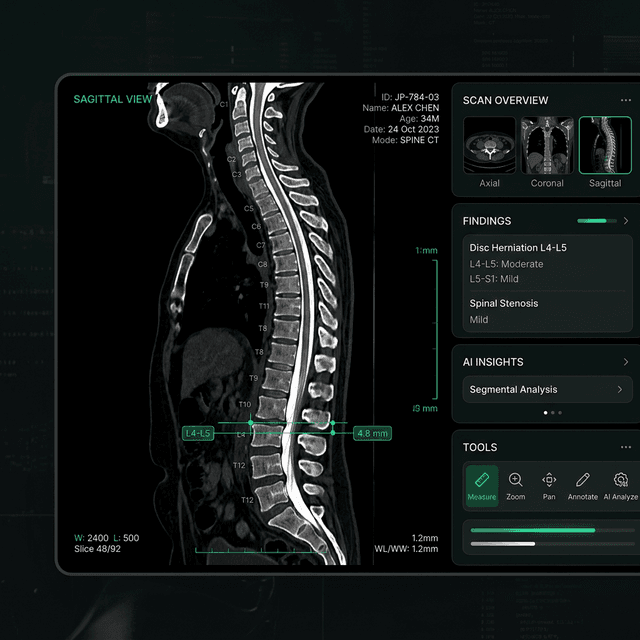640x640 pixels.
Task: Activate the Zoom tool
Action: pos(516,486)
